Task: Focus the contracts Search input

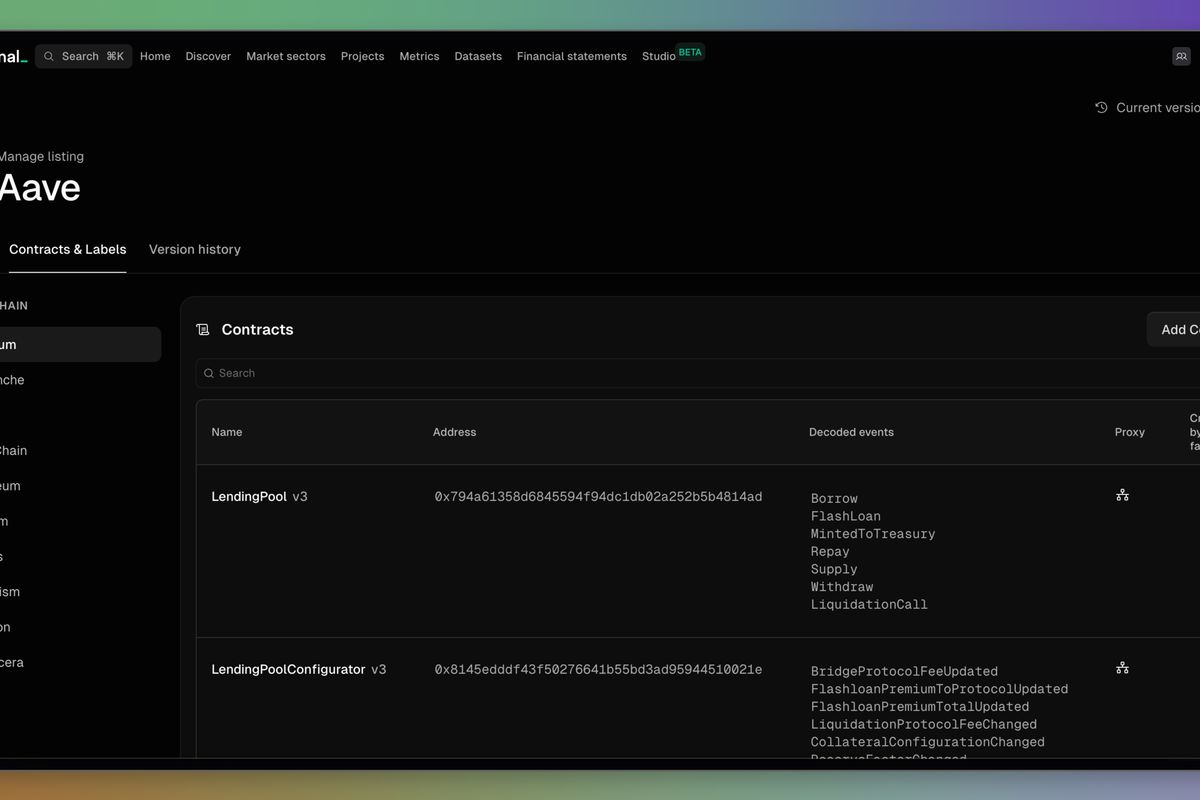Action: (x=697, y=373)
